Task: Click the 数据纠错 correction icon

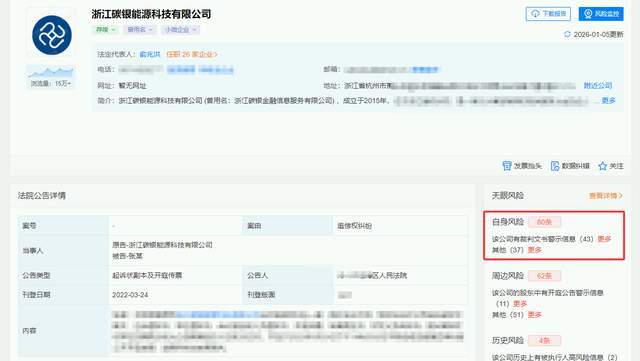Action: click(555, 166)
